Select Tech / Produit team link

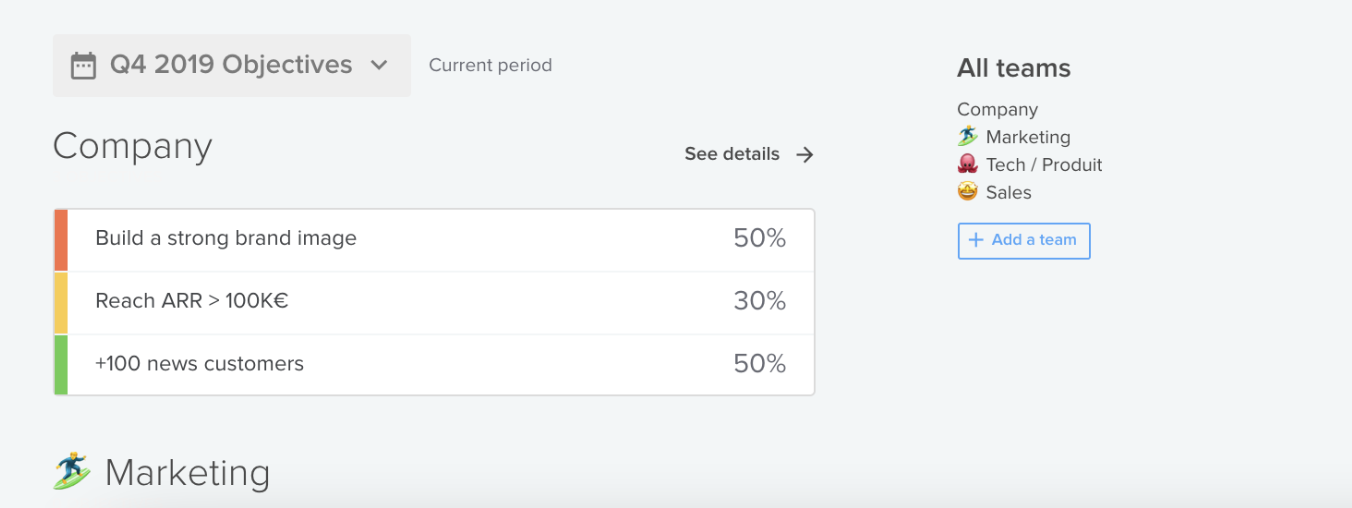(x=1044, y=165)
